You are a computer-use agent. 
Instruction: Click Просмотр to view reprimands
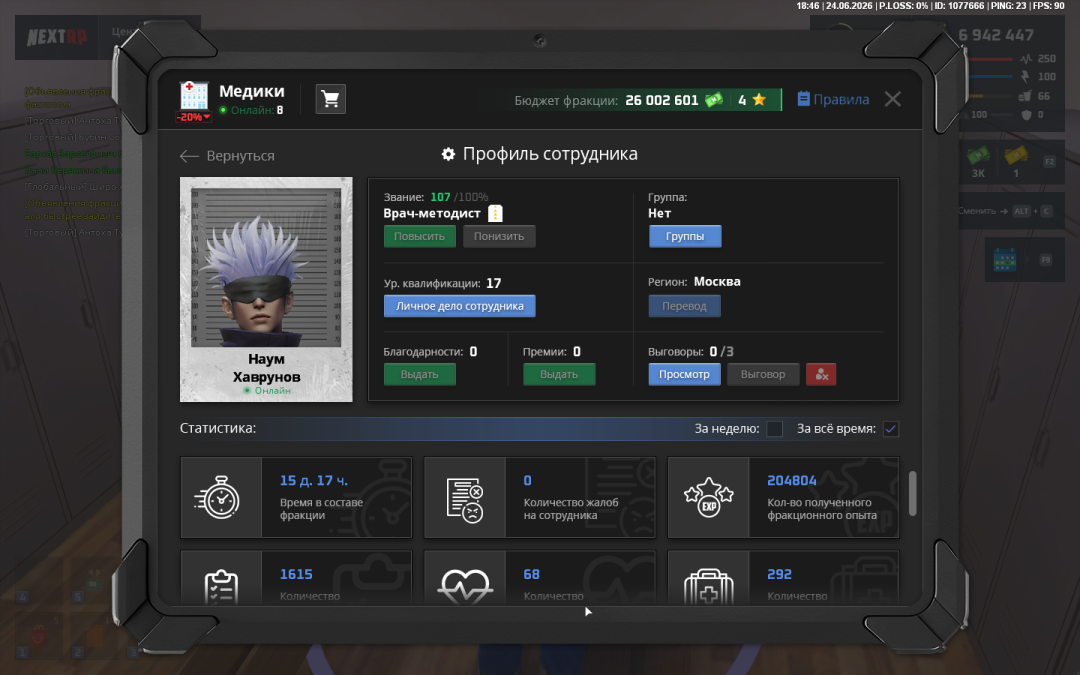[684, 374]
